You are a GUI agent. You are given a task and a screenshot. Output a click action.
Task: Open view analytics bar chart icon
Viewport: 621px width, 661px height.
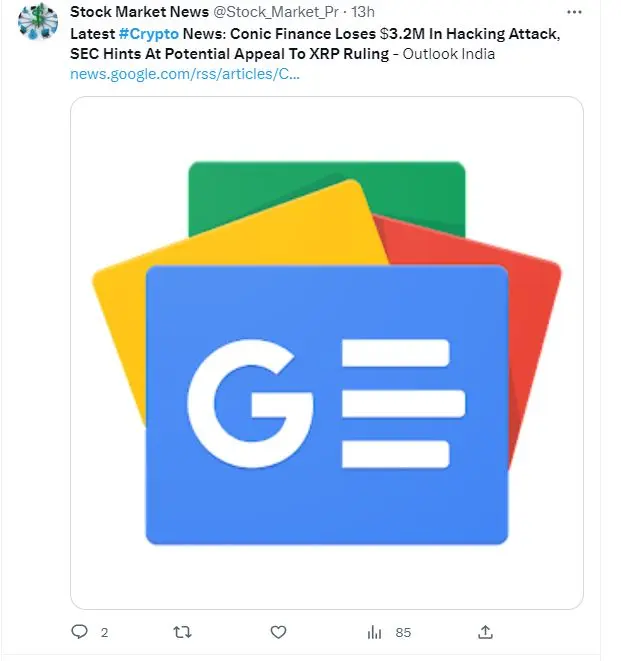point(375,632)
